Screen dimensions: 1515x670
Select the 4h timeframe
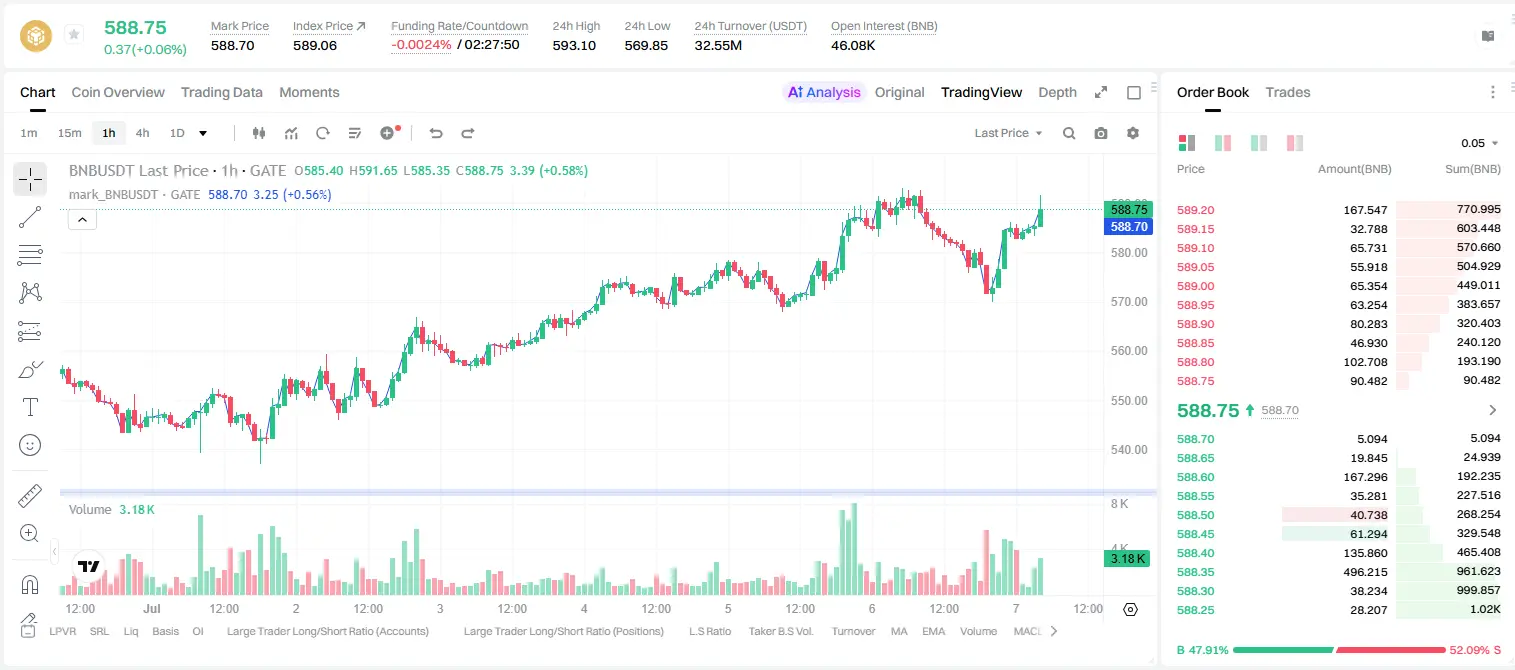coord(143,133)
